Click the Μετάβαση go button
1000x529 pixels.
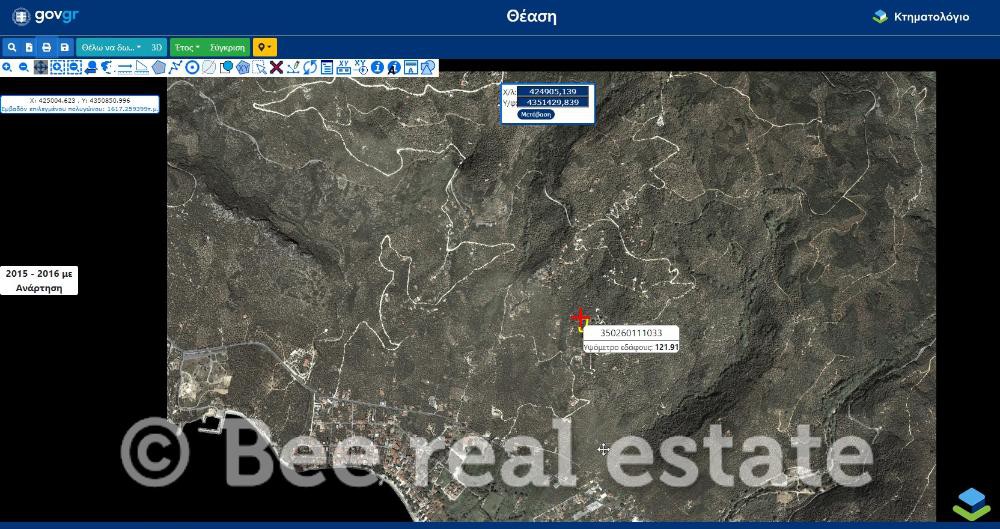536,114
